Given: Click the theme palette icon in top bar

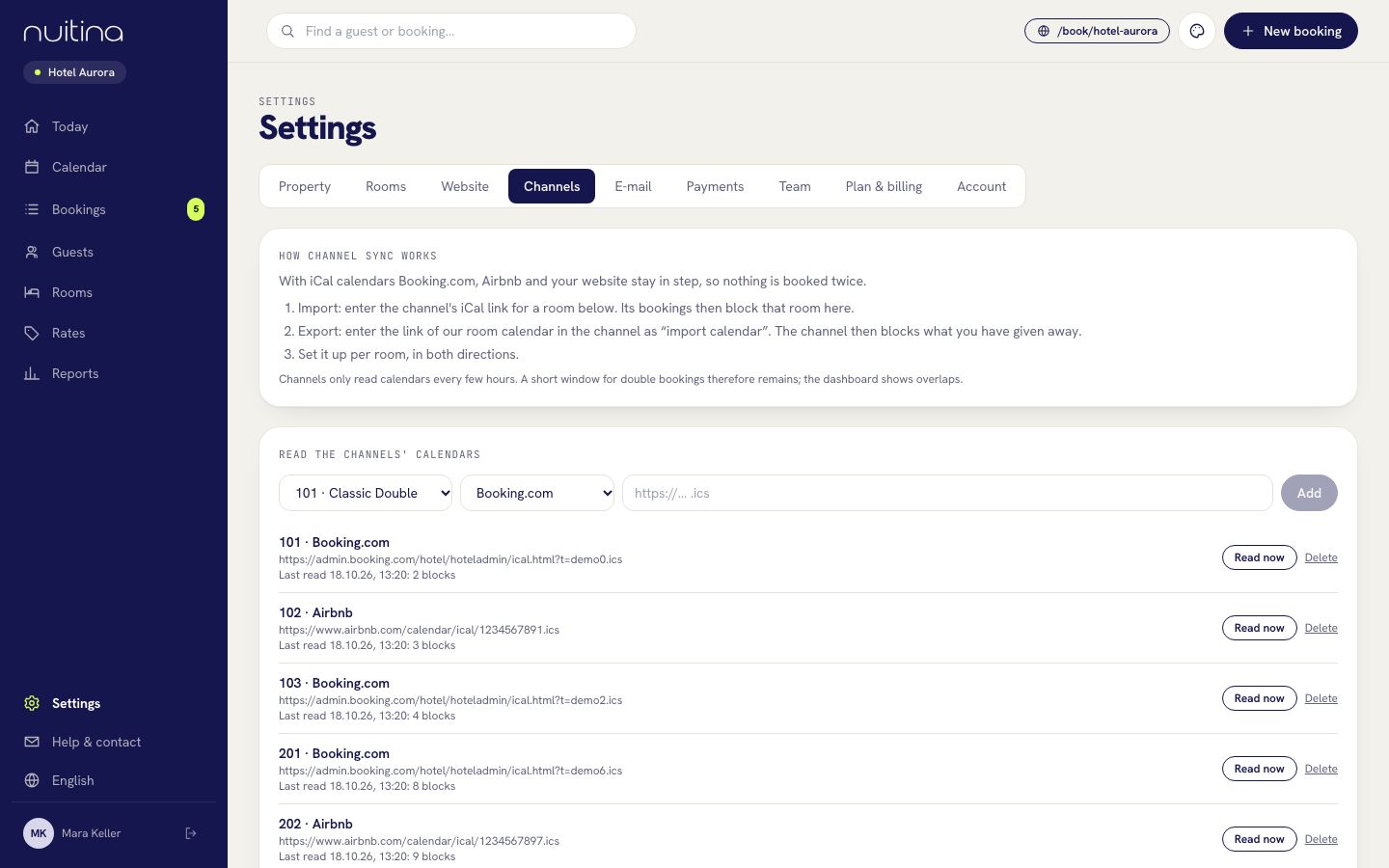Looking at the screenshot, I should [1197, 31].
